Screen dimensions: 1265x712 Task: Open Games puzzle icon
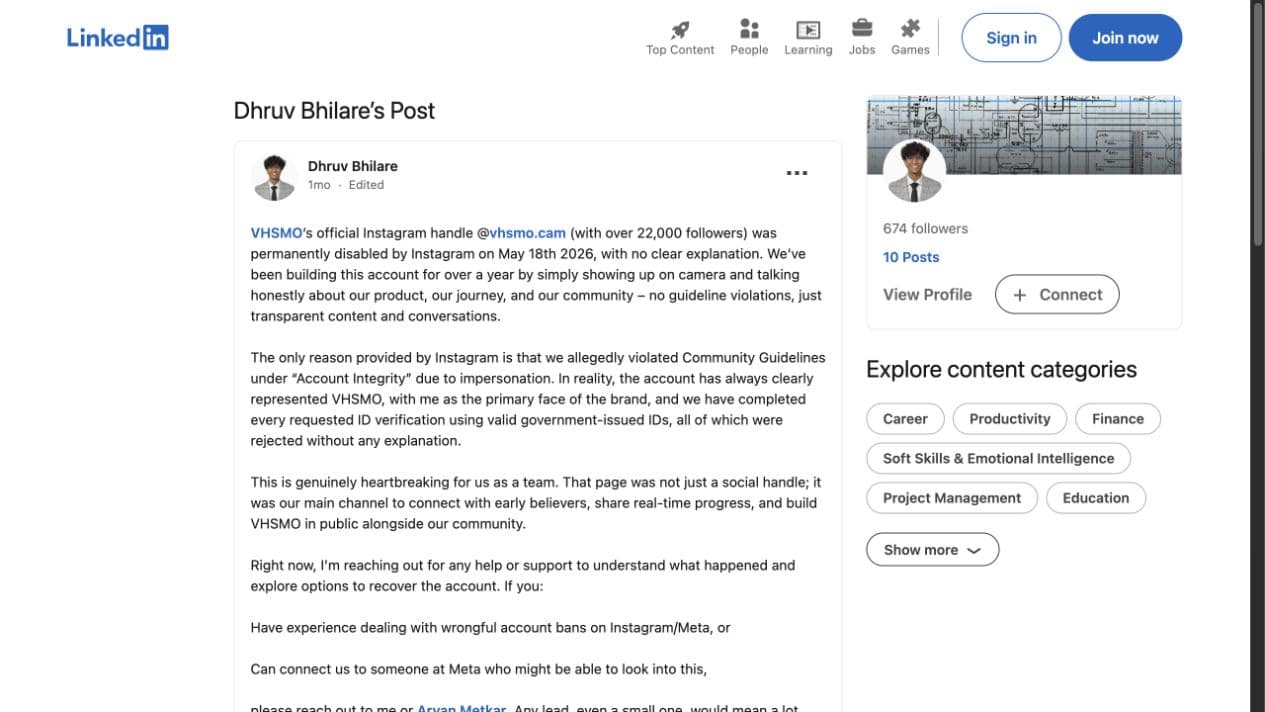point(910,29)
